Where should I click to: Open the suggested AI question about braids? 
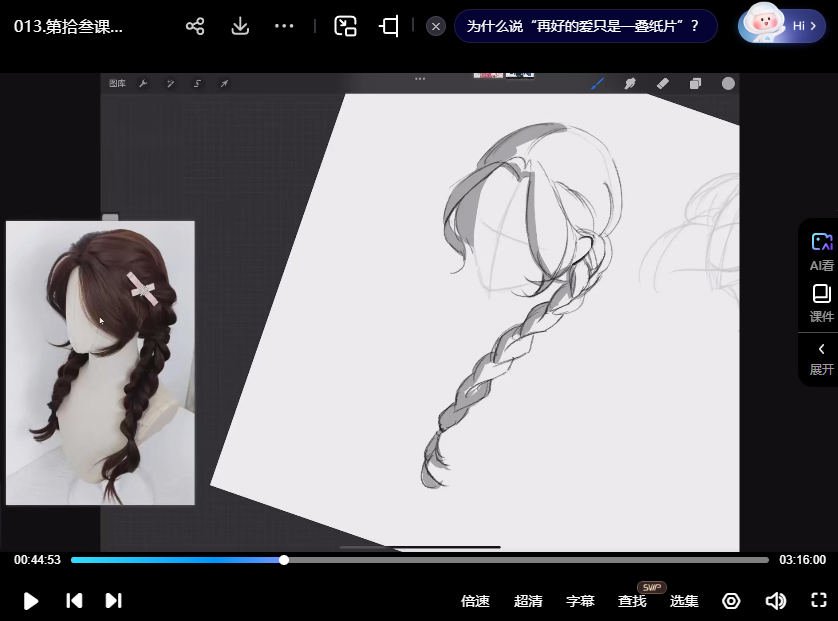(x=584, y=26)
